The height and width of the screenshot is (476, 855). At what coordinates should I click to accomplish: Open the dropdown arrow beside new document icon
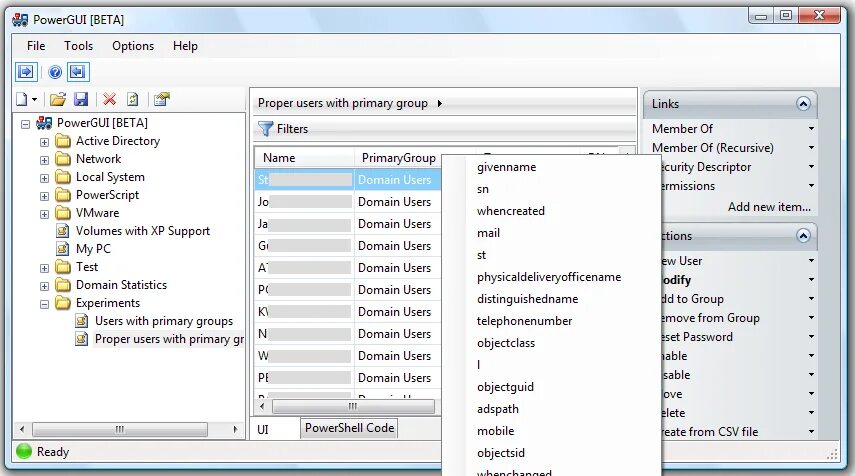coord(34,99)
